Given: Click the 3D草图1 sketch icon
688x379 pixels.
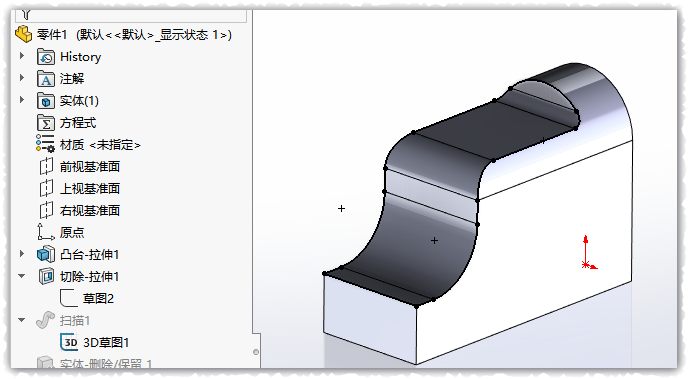Looking at the screenshot, I should (69, 342).
